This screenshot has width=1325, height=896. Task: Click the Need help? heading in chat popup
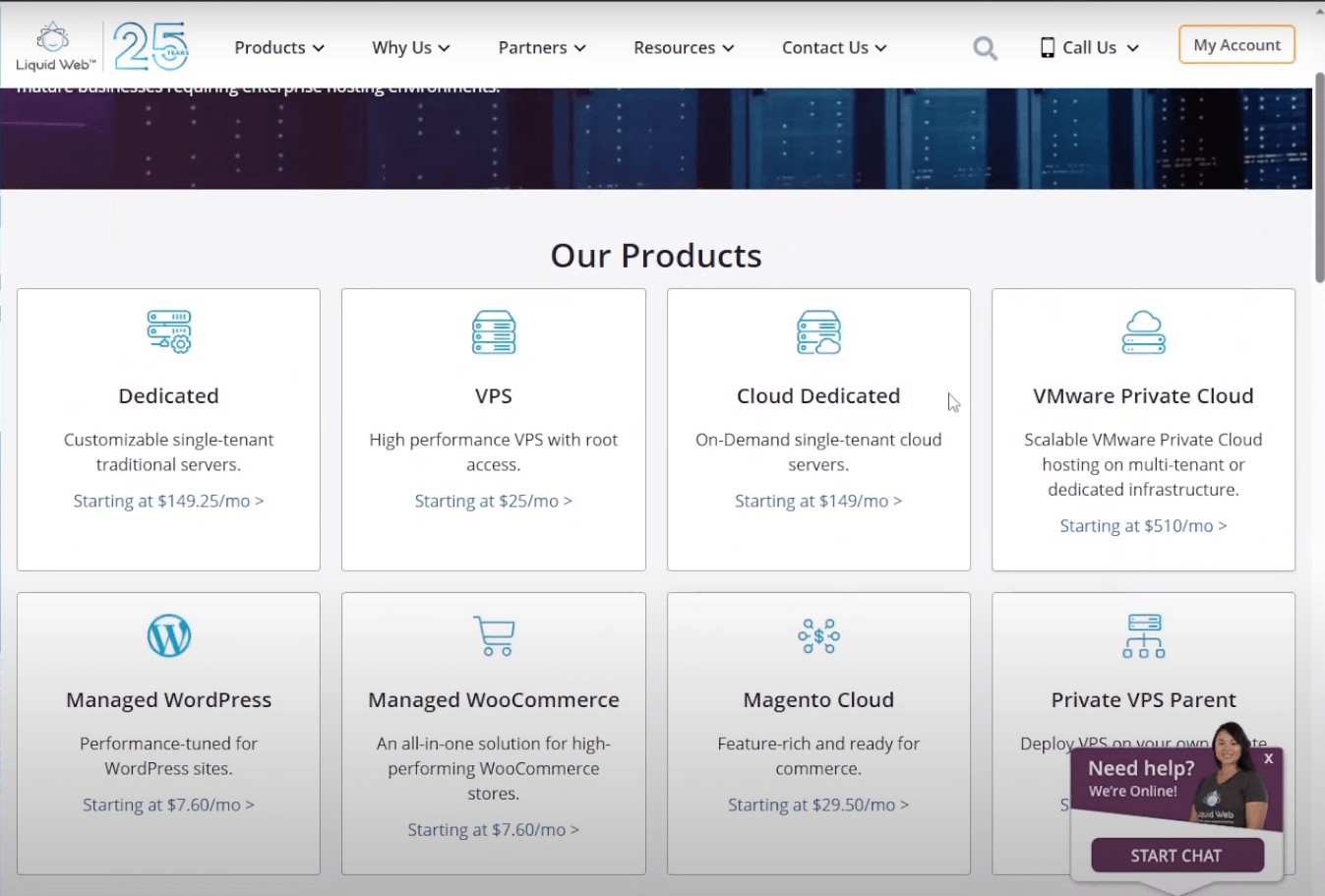click(x=1141, y=768)
